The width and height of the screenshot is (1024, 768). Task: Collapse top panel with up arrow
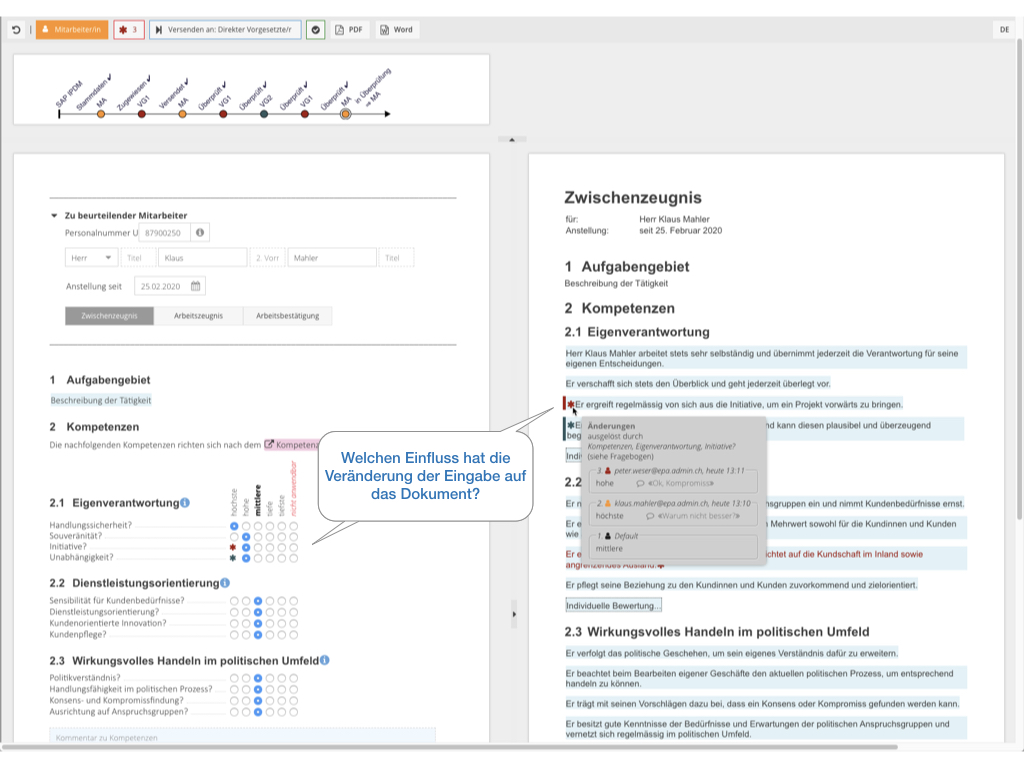pos(512,140)
